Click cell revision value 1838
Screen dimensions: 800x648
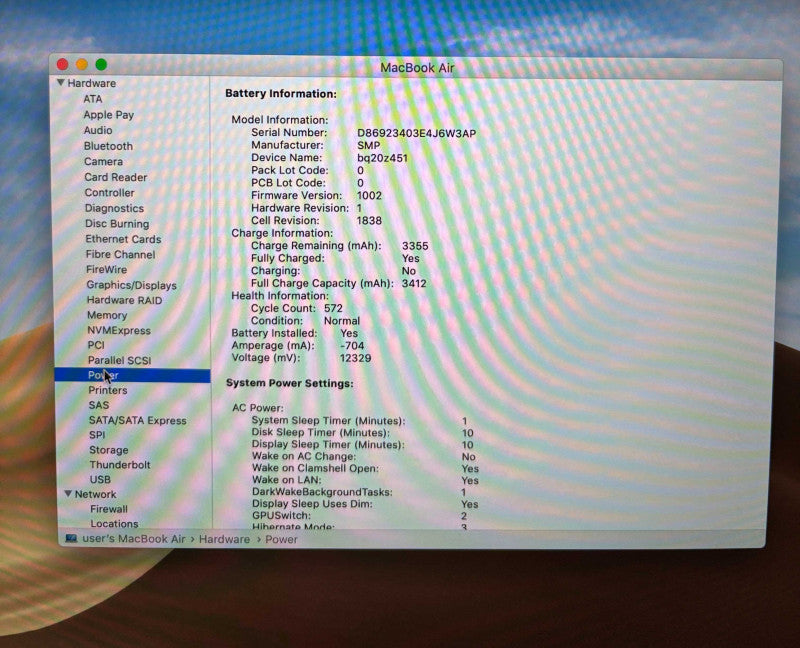point(369,220)
